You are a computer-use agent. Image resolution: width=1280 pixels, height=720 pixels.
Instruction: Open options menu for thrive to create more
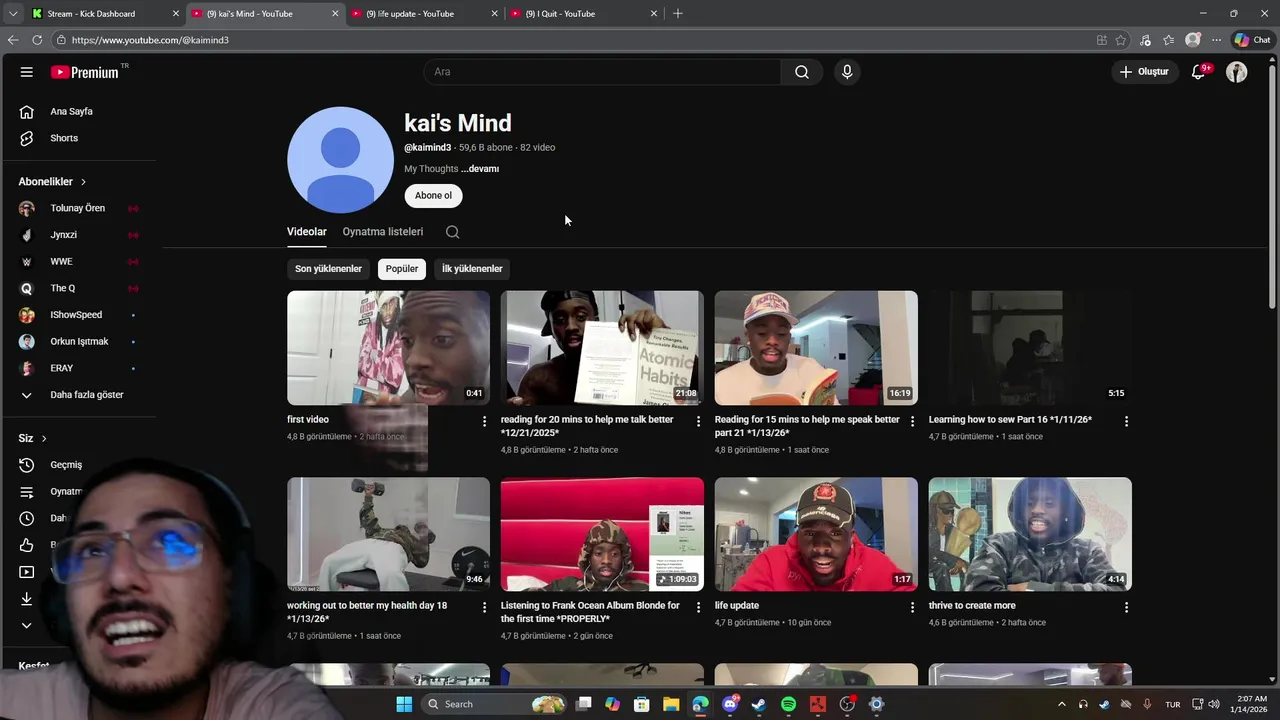pos(1126,607)
